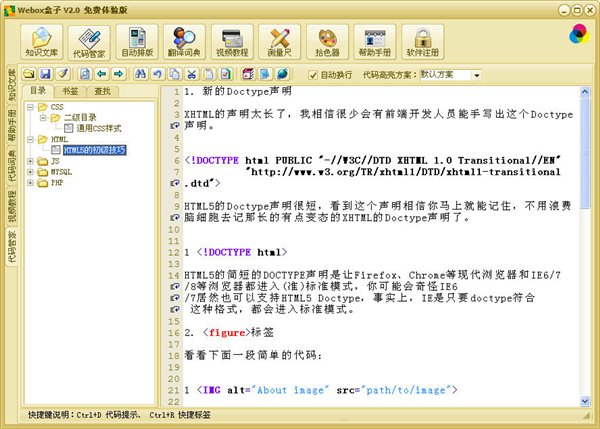The height and width of the screenshot is (429, 600).
Task: Click the open folder toolbar icon
Action: [x=29, y=74]
